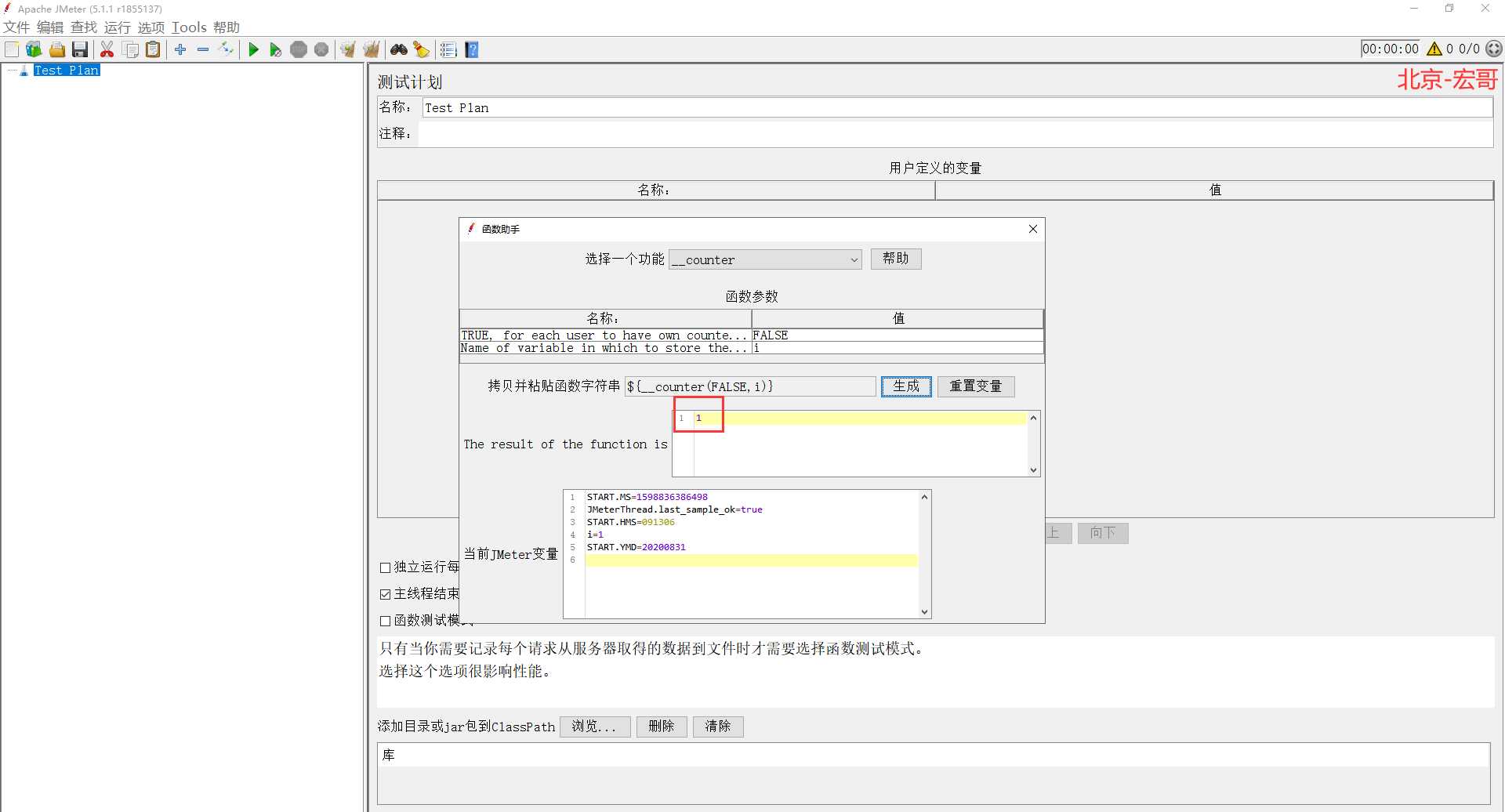
Task: Click the 重置变量 button
Action: tap(976, 386)
